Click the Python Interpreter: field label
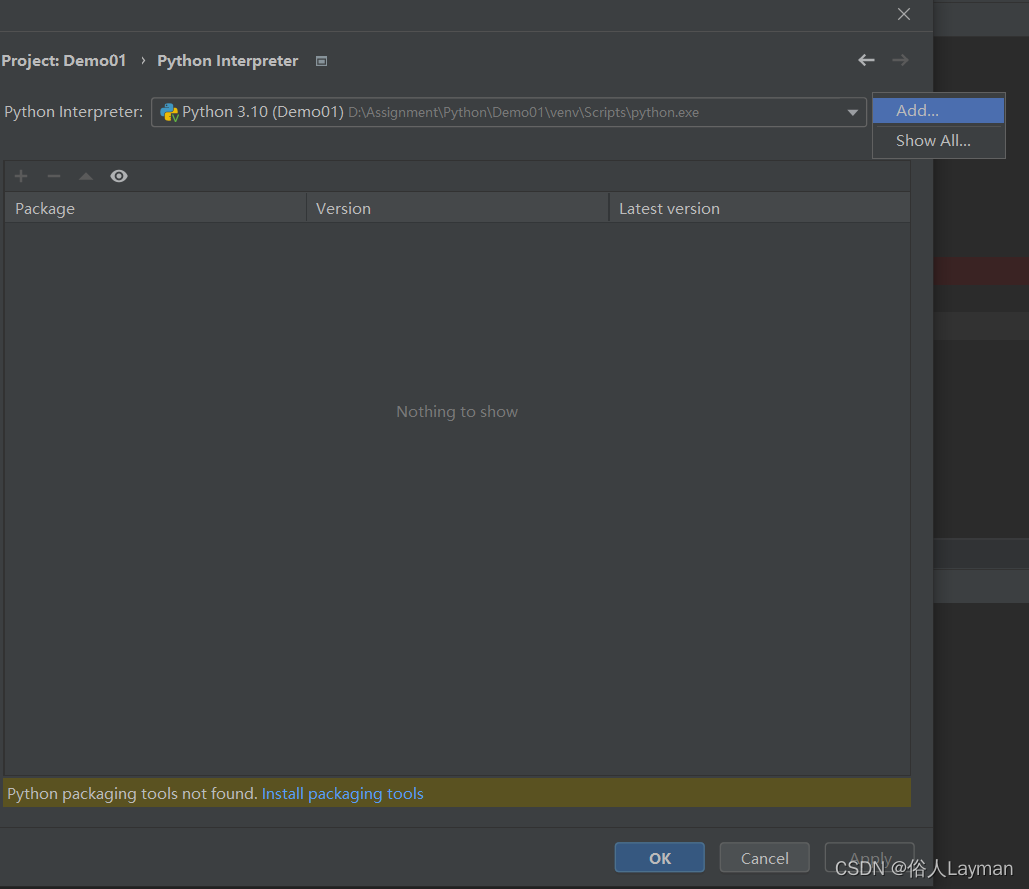1029x889 pixels. tap(74, 112)
